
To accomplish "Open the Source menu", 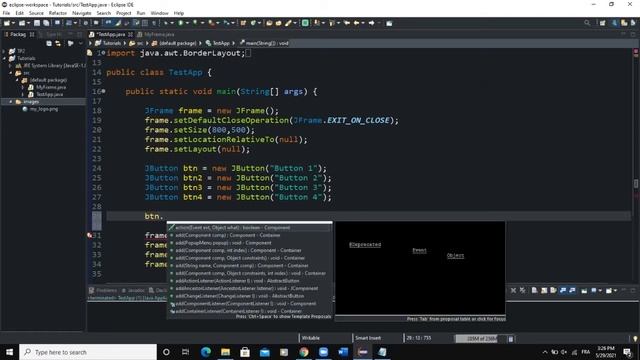I will click(x=36, y=13).
